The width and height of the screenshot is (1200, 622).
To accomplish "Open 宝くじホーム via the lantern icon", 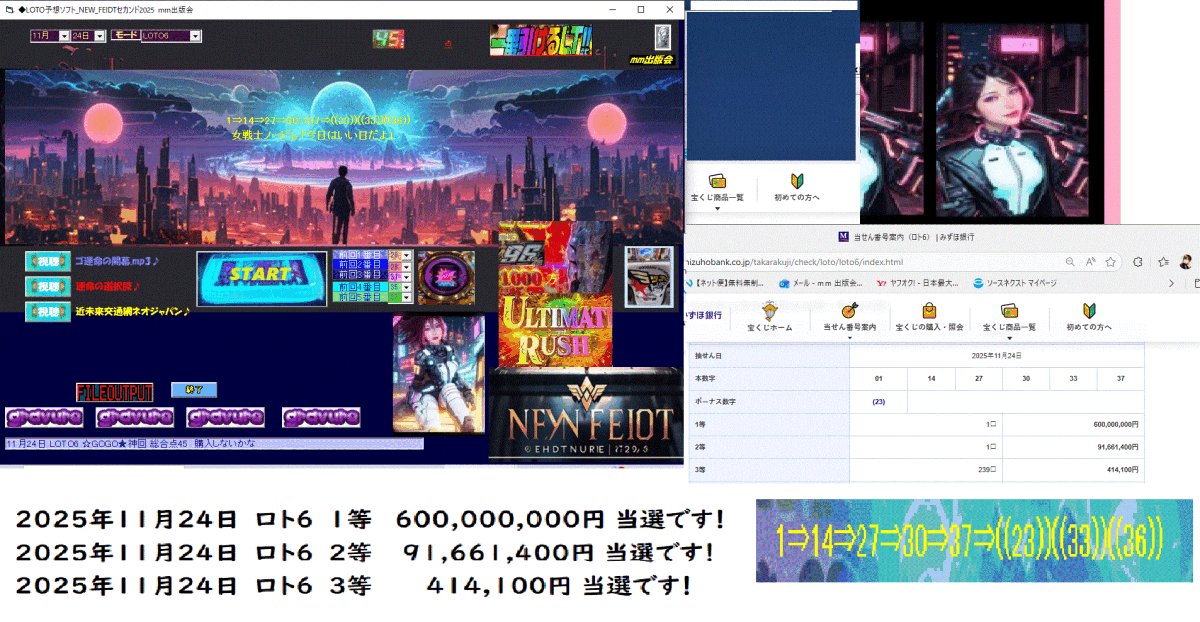I will tap(769, 312).
